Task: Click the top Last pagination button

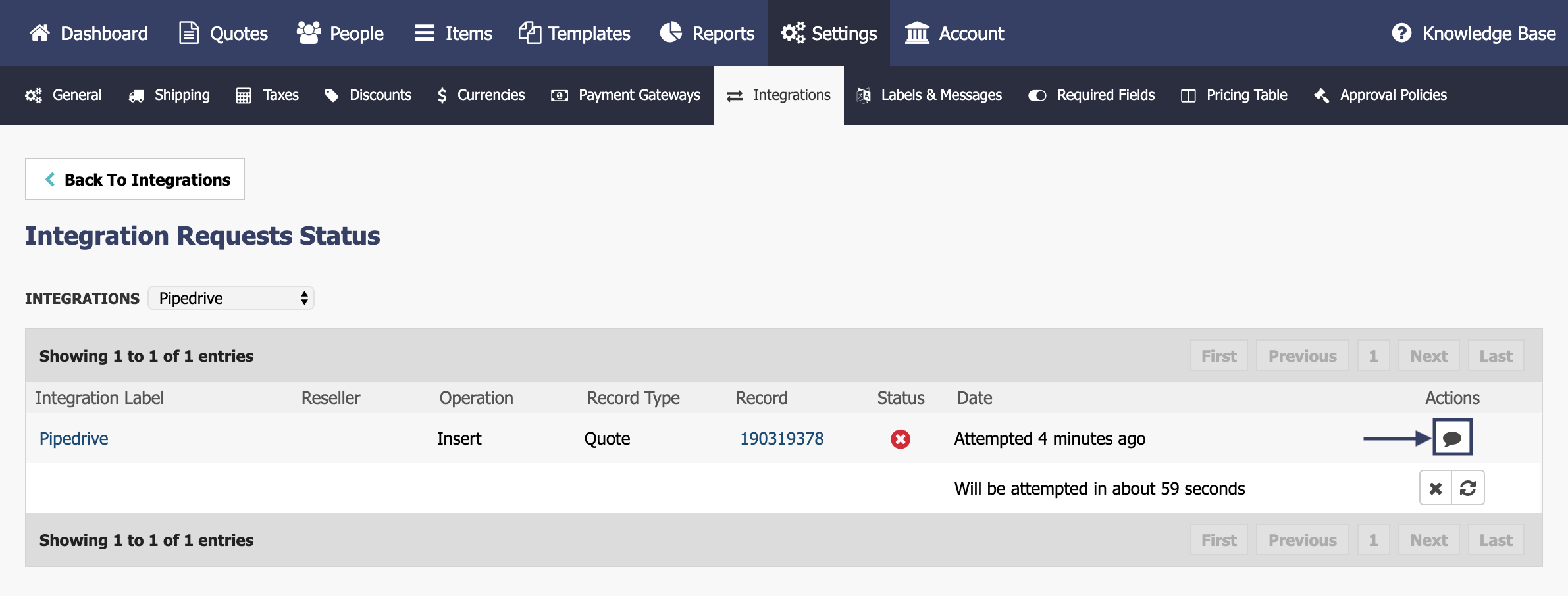Action: (x=1496, y=356)
